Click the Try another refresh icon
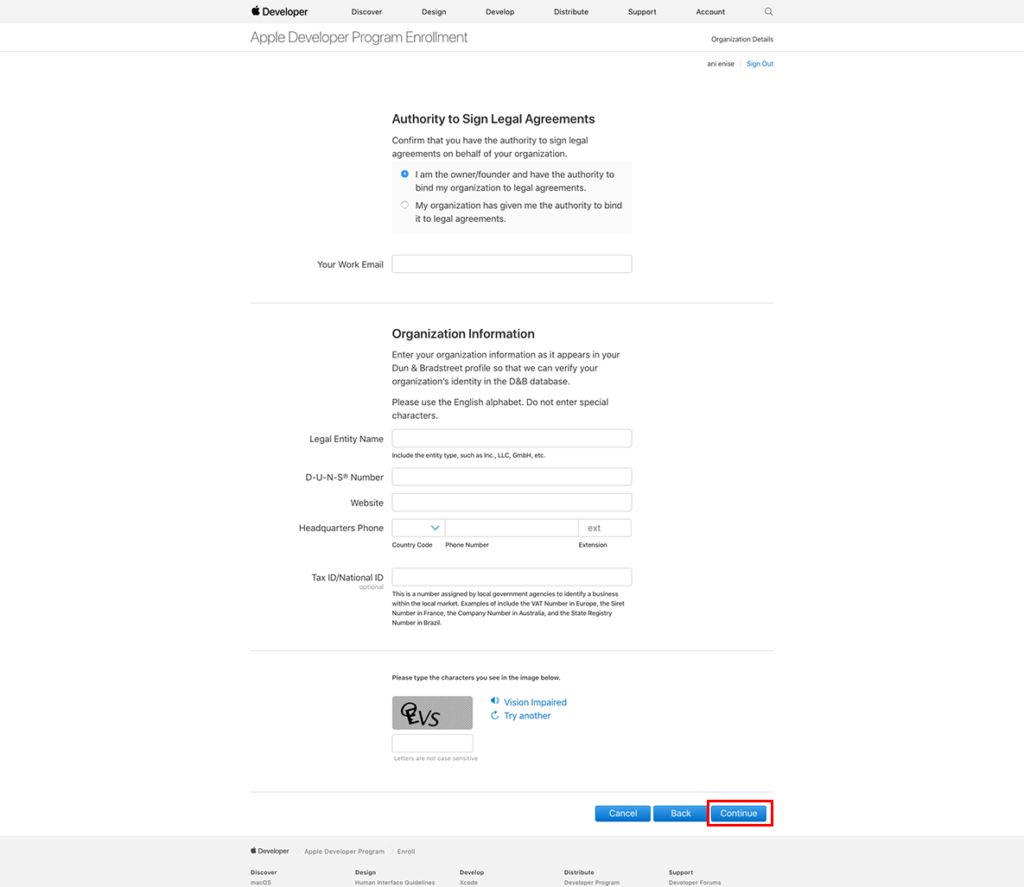The height and width of the screenshot is (887, 1024). point(494,715)
